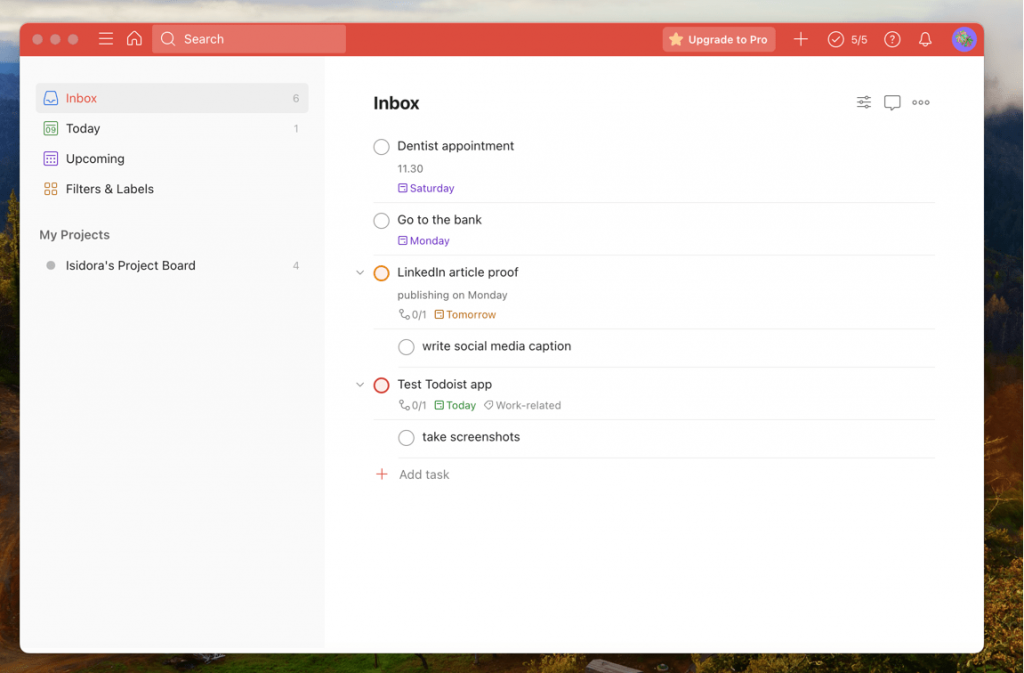Screen dimensions: 1024x673
Task: Open more Inbox actions with three dots
Action: point(920,102)
